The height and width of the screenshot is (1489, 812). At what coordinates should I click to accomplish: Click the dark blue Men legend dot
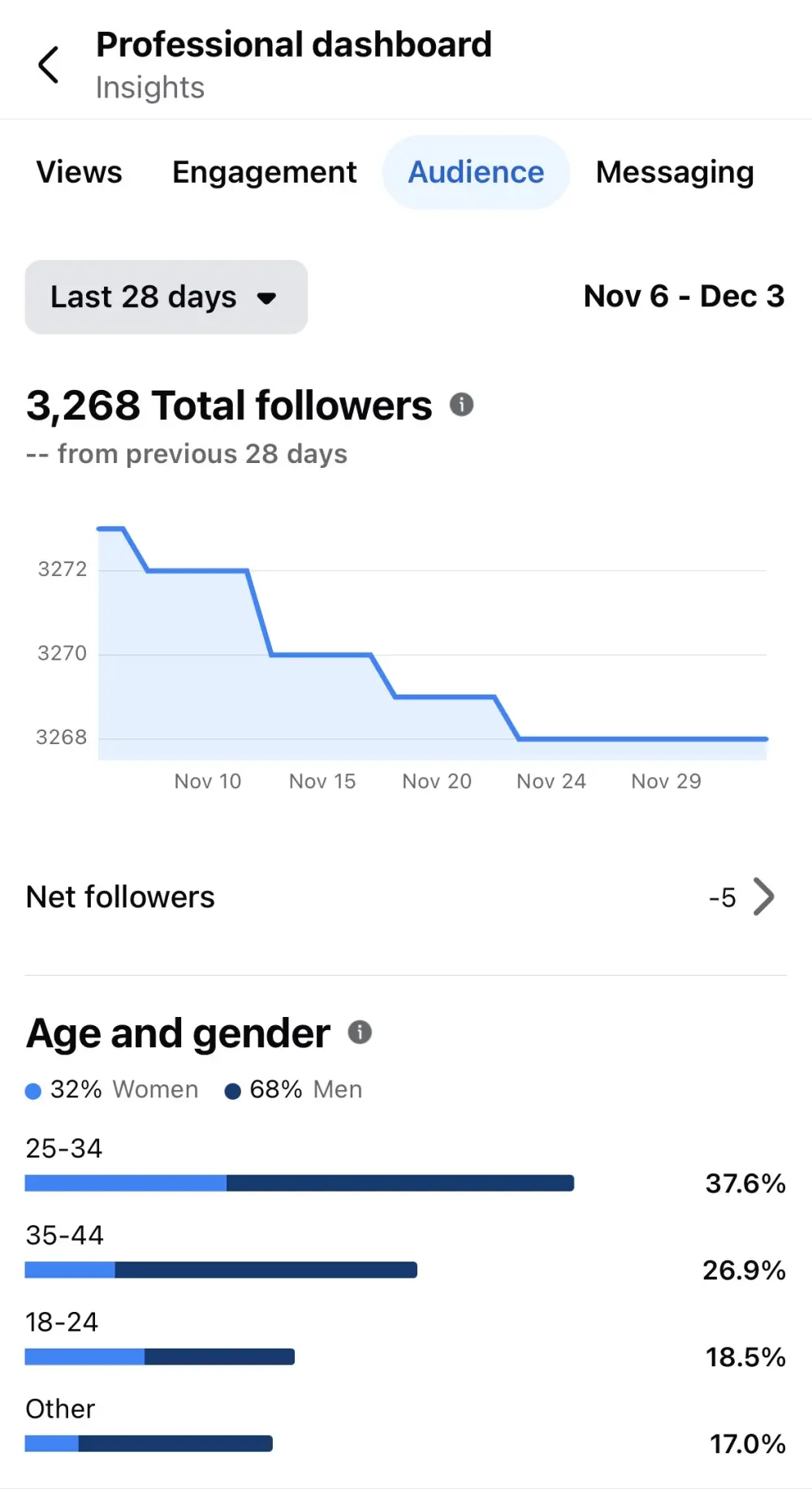pyautogui.click(x=232, y=1091)
